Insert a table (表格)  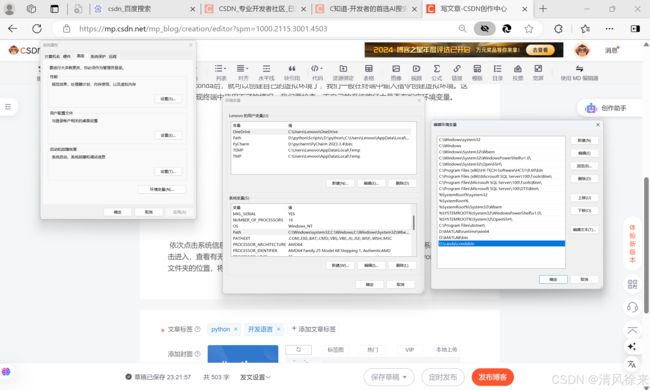point(369,73)
